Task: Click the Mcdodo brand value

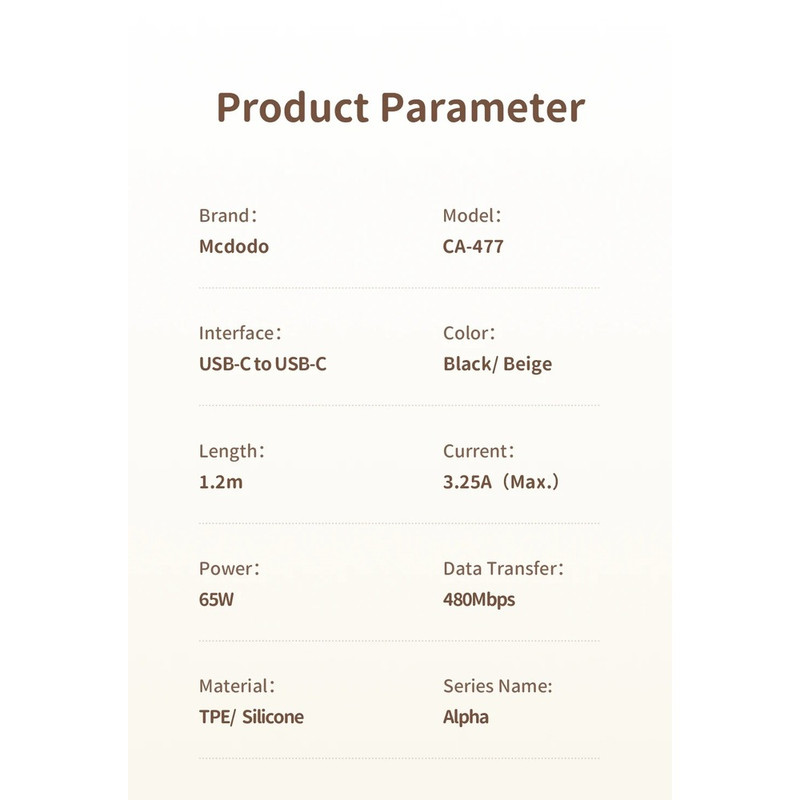Action: pyautogui.click(x=234, y=246)
